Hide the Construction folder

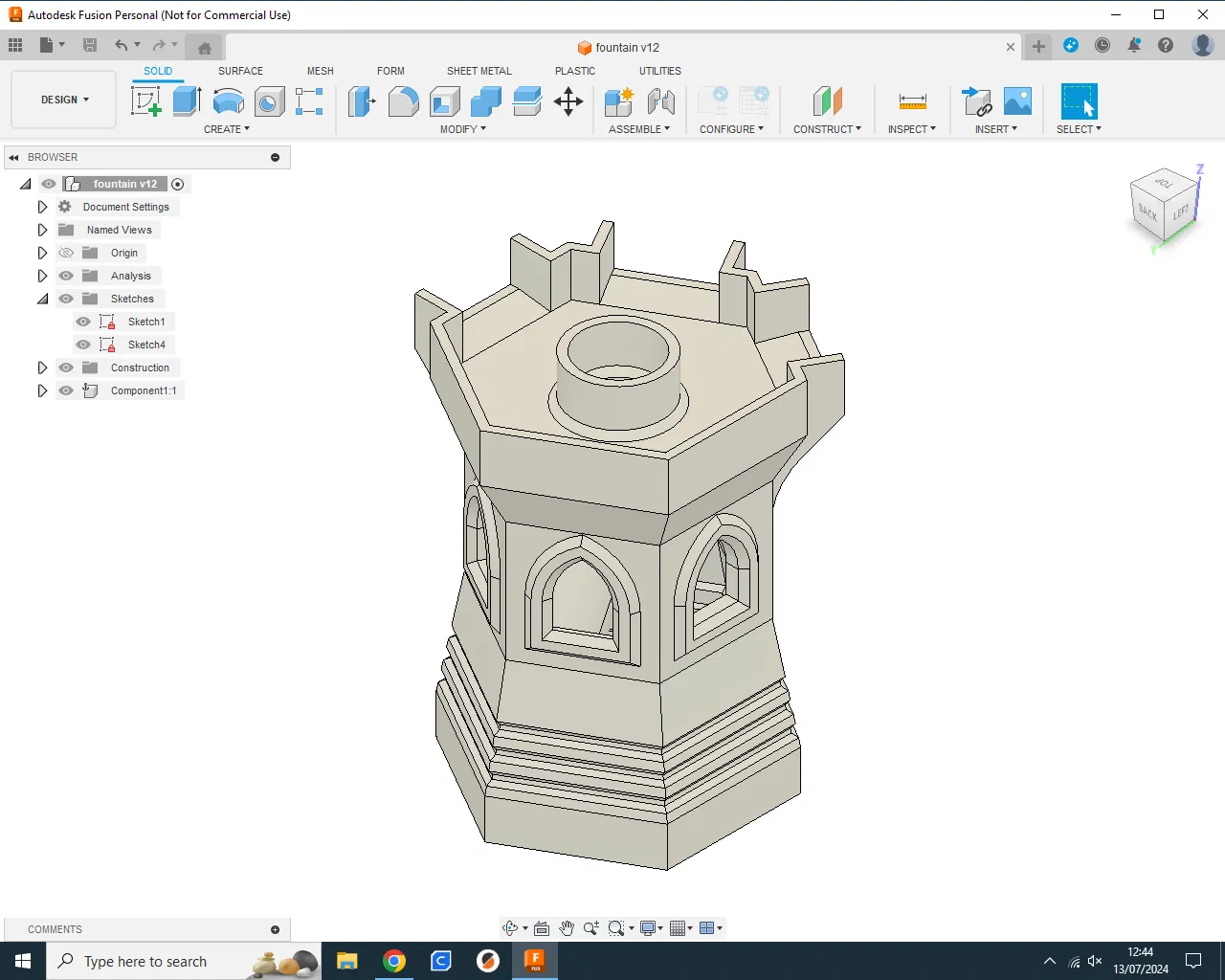pos(66,367)
